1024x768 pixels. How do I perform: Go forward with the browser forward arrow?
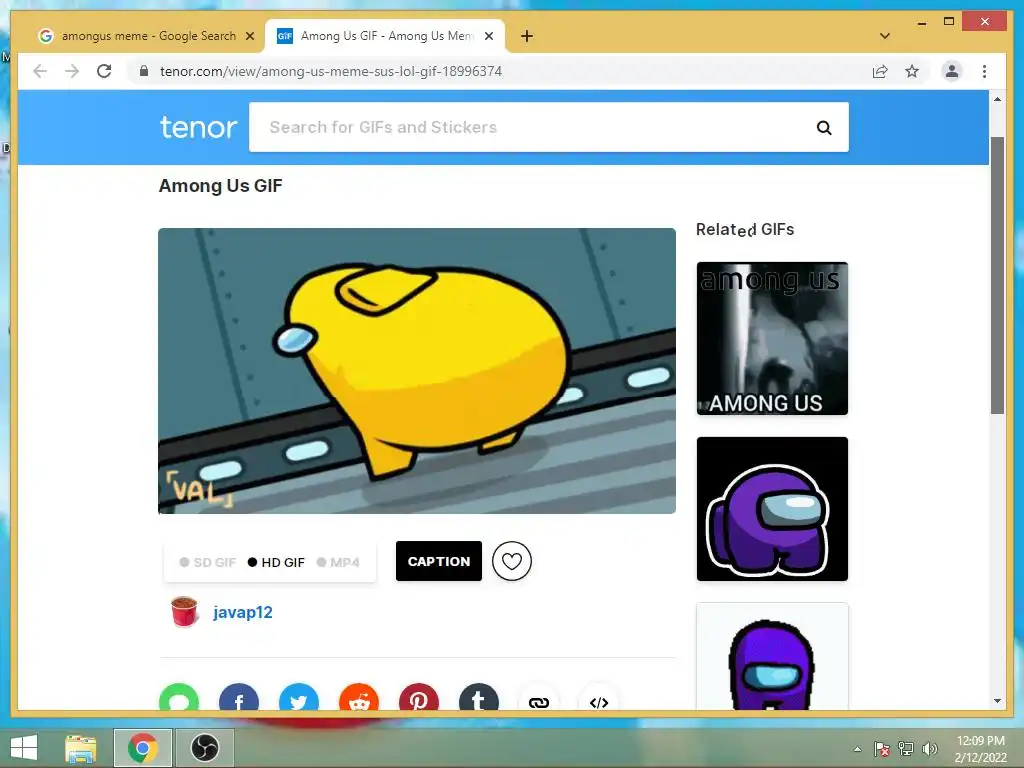[x=72, y=71]
